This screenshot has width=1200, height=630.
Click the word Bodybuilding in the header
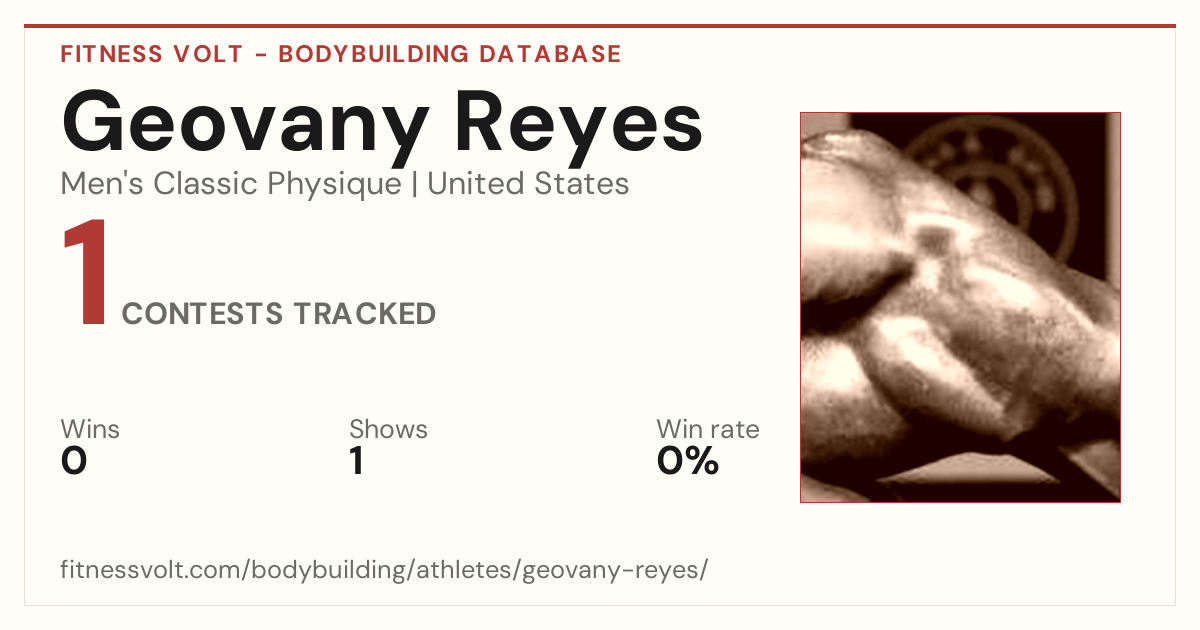369,54
